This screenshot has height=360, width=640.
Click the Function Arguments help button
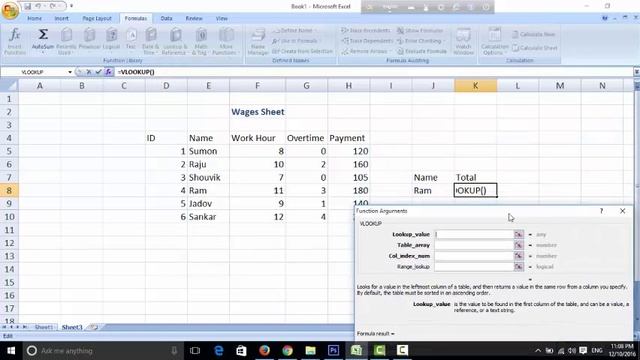click(x=601, y=211)
